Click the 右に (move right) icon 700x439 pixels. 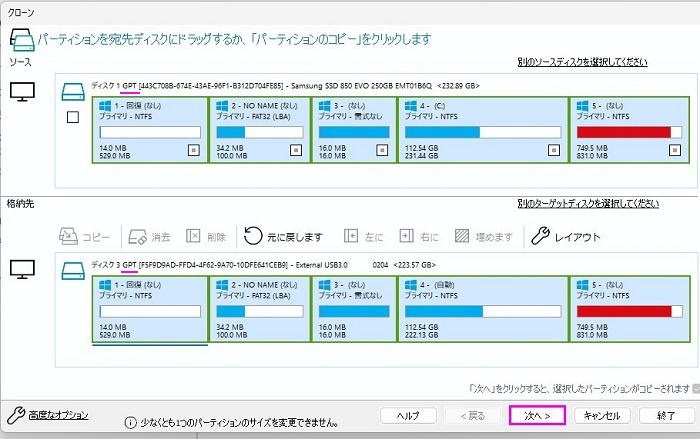pos(407,237)
